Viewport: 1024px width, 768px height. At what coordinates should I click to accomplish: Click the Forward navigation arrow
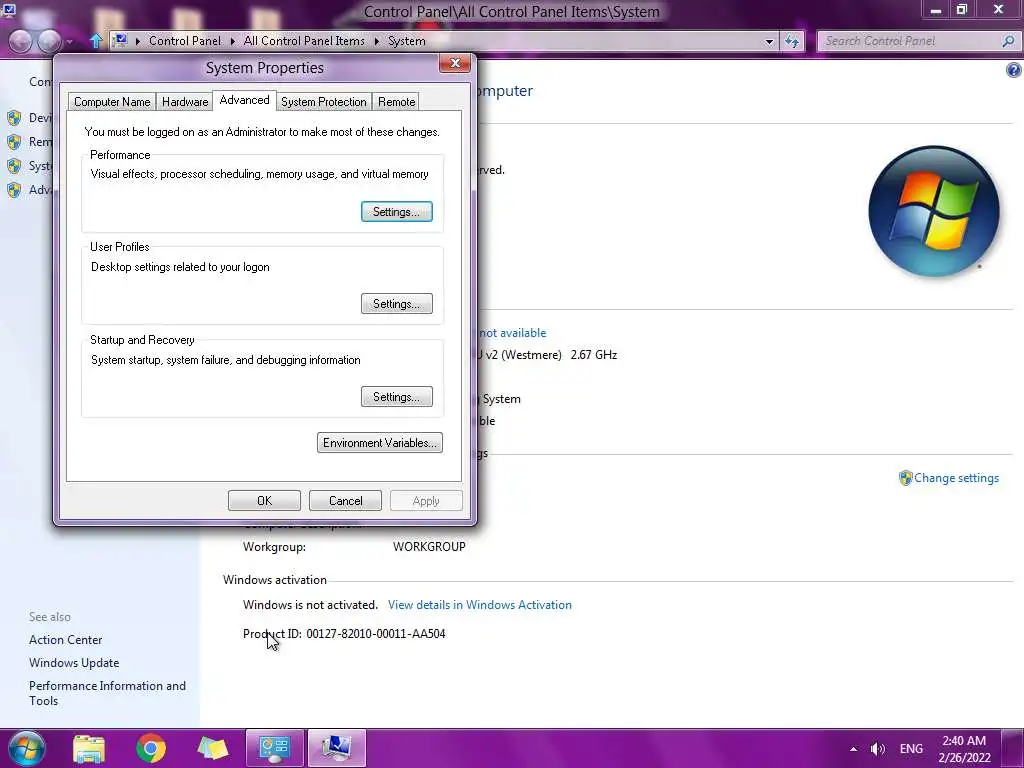pyautogui.click(x=50, y=41)
